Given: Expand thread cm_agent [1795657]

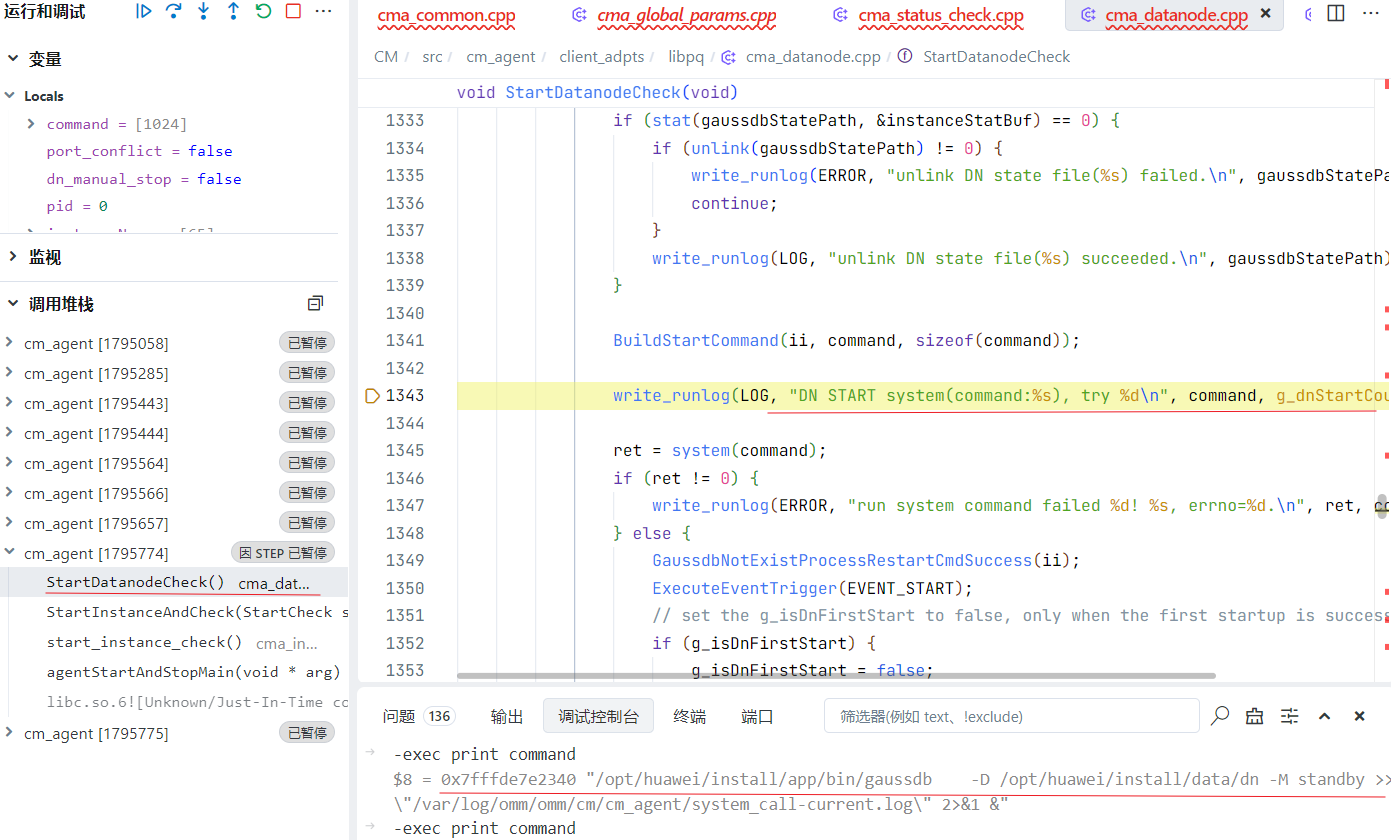Looking at the screenshot, I should (x=9, y=523).
